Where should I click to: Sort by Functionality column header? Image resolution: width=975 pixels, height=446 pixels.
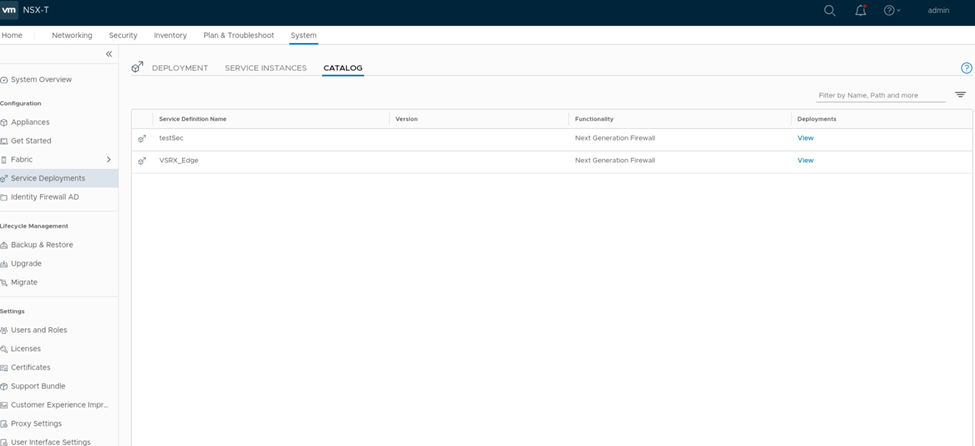[x=594, y=119]
